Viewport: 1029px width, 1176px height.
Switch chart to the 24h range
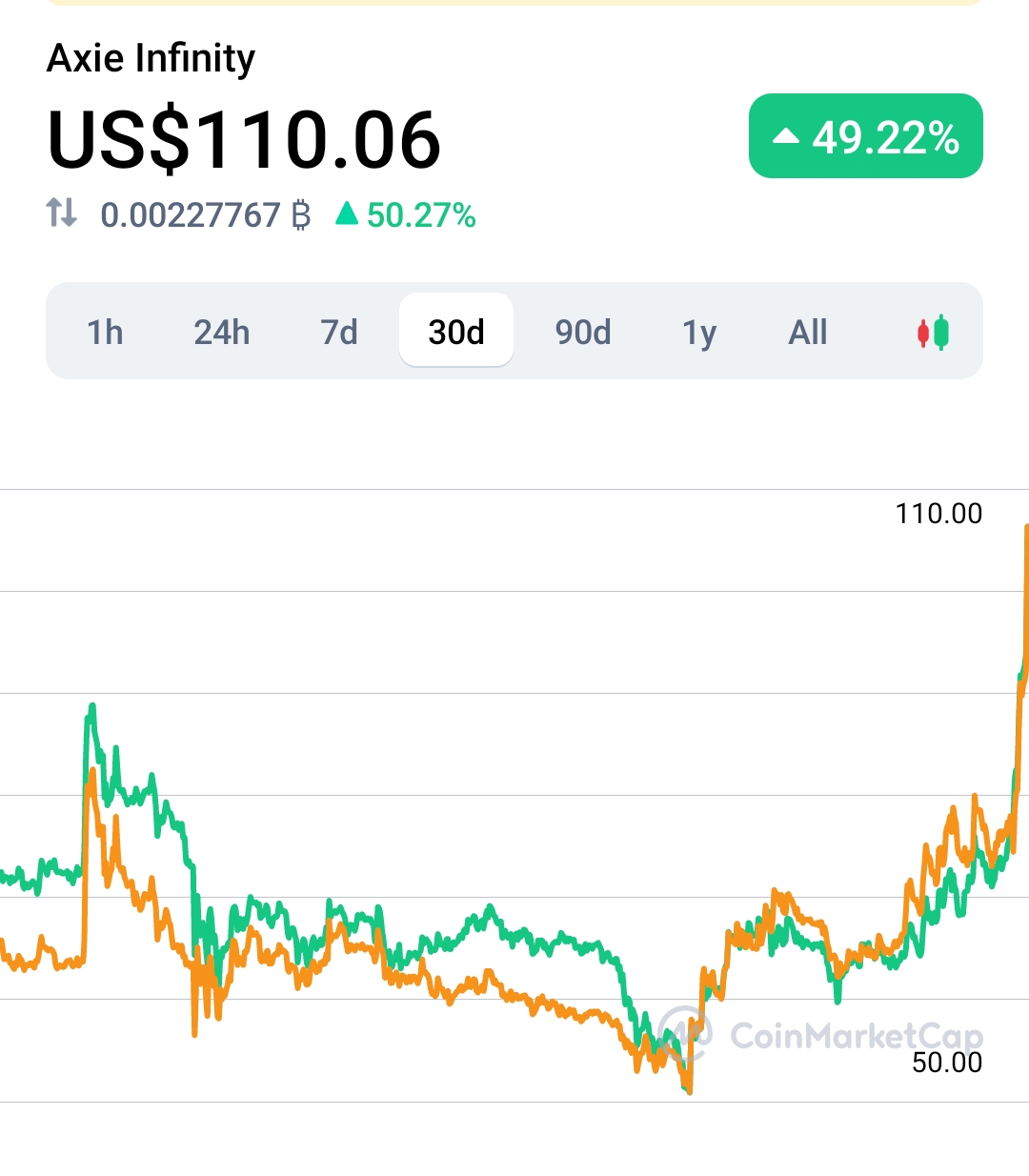(222, 333)
